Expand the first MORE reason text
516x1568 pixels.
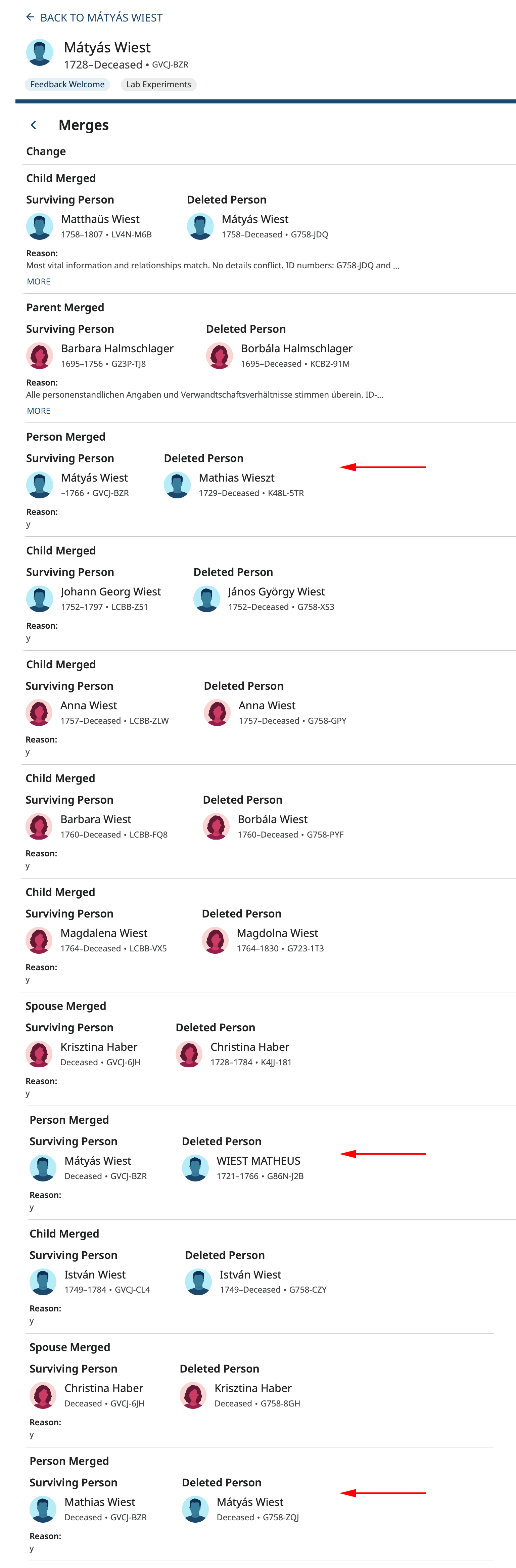pyautogui.click(x=38, y=281)
